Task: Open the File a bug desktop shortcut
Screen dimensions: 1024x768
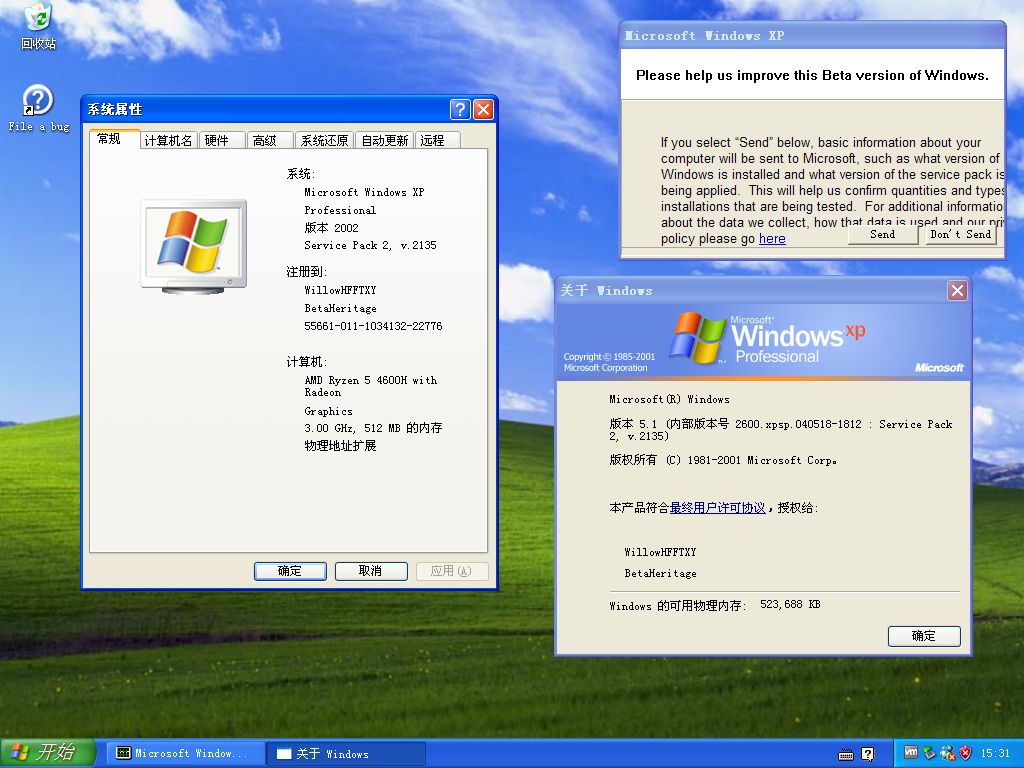Action: (38, 108)
